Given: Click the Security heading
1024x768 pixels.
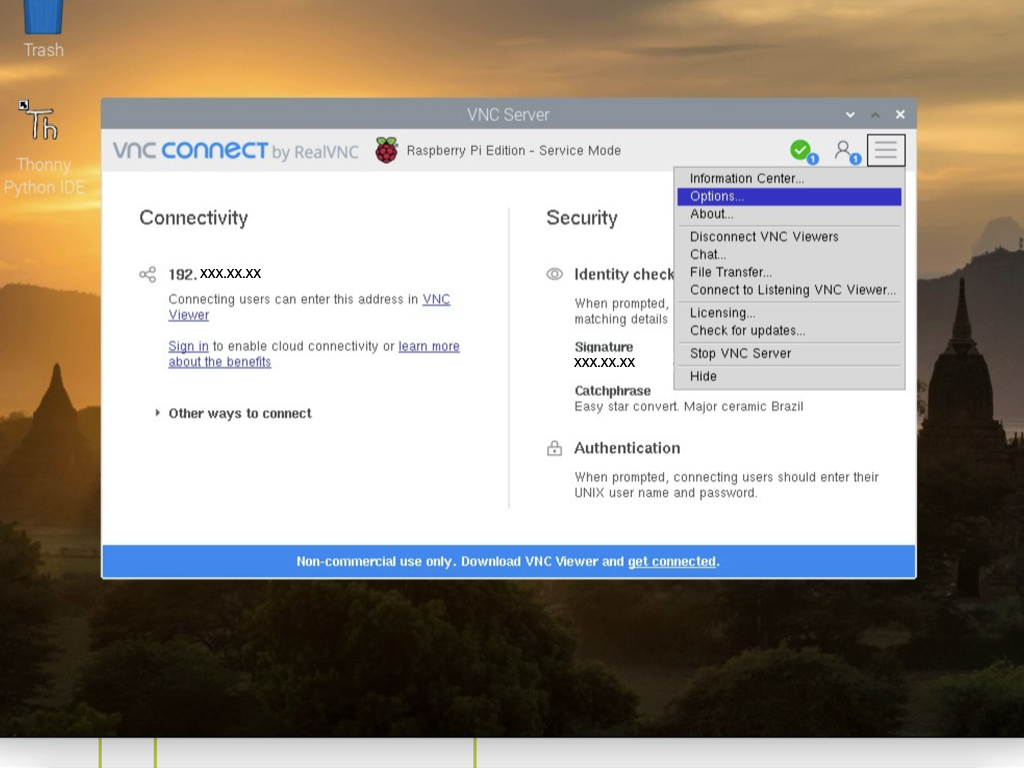Looking at the screenshot, I should point(582,218).
